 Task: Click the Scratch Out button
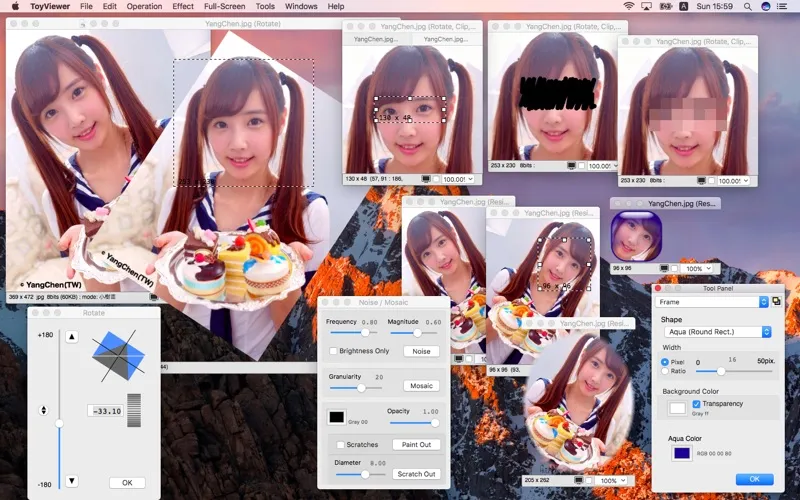[x=416, y=474]
